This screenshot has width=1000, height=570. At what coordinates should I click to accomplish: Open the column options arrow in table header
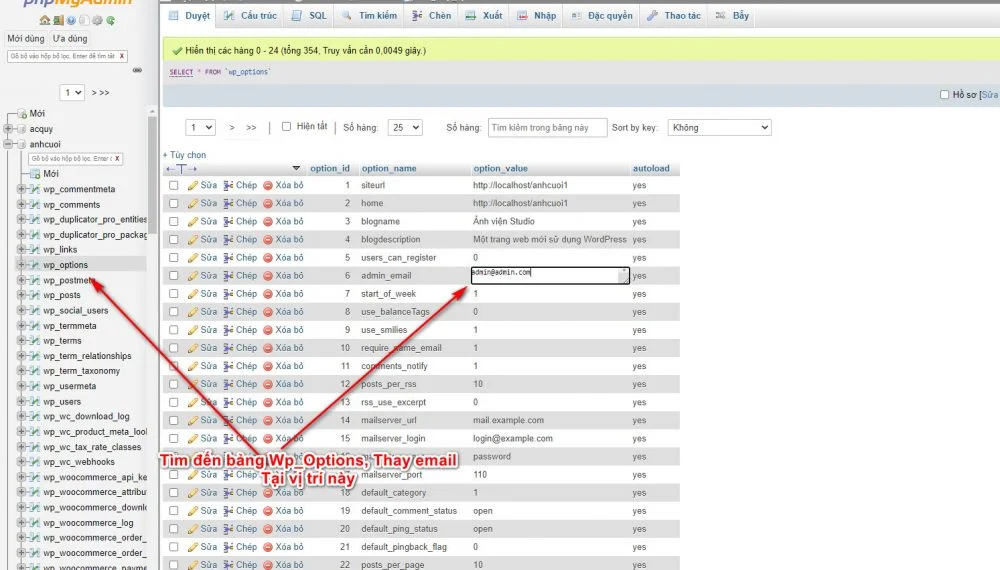296,168
